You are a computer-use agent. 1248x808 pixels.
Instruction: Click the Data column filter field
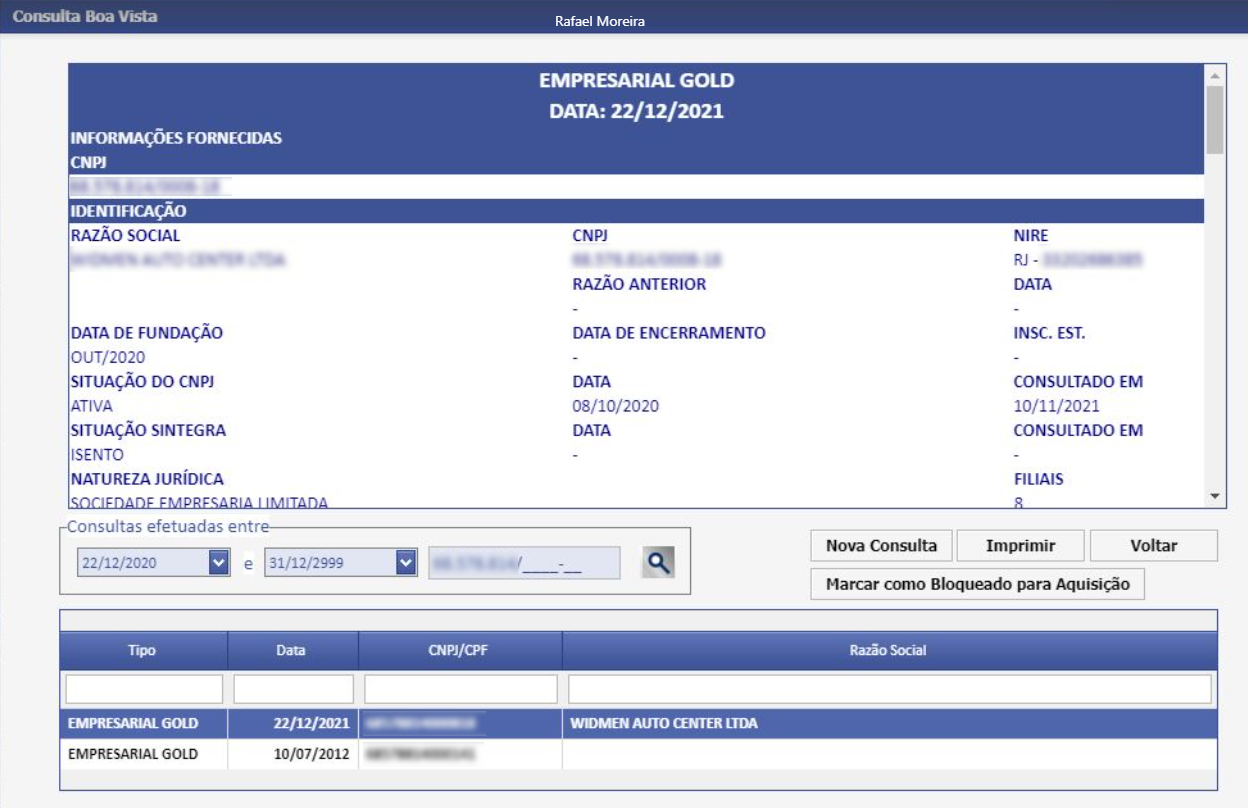coord(293,689)
